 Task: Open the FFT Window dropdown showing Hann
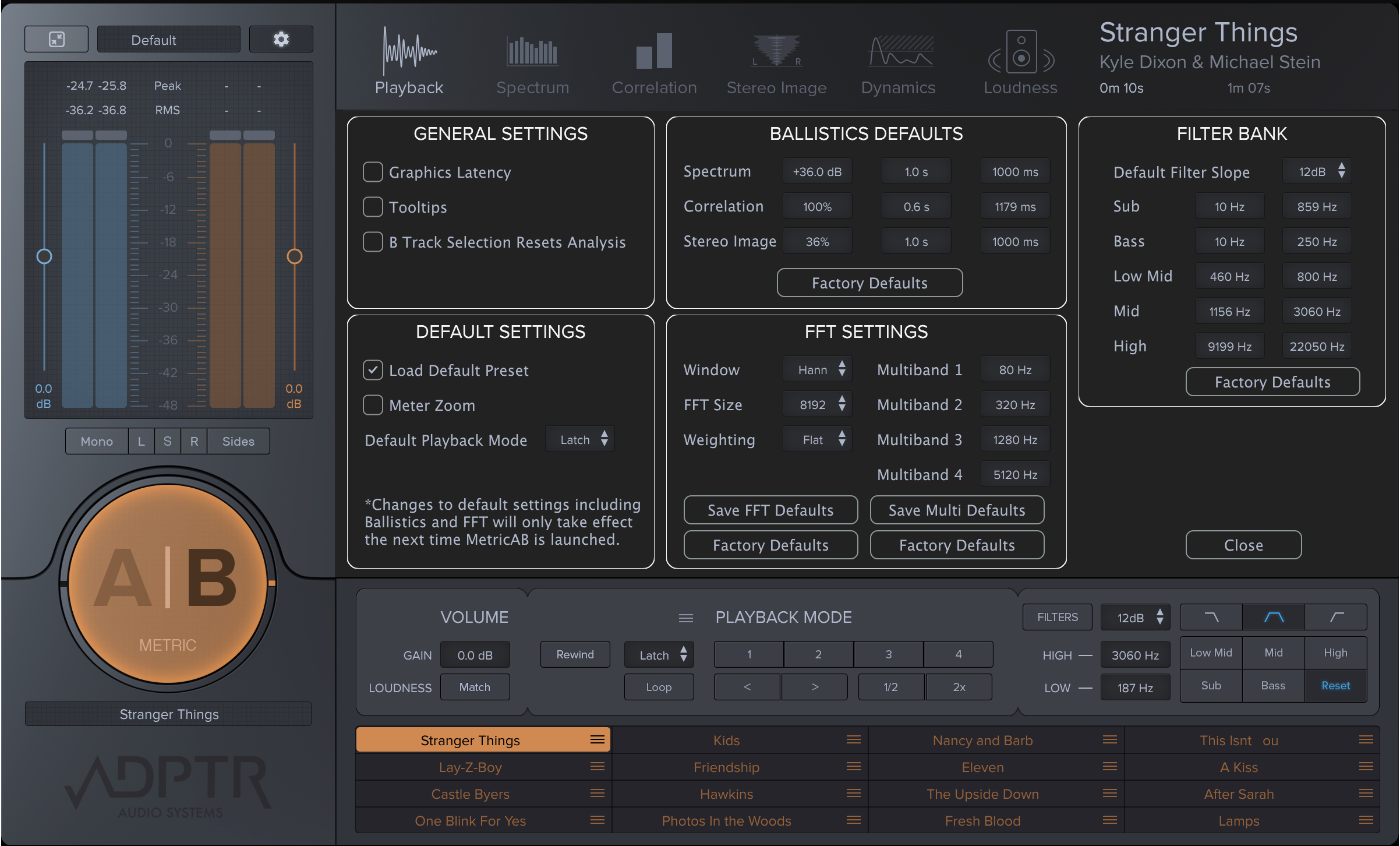(x=817, y=369)
